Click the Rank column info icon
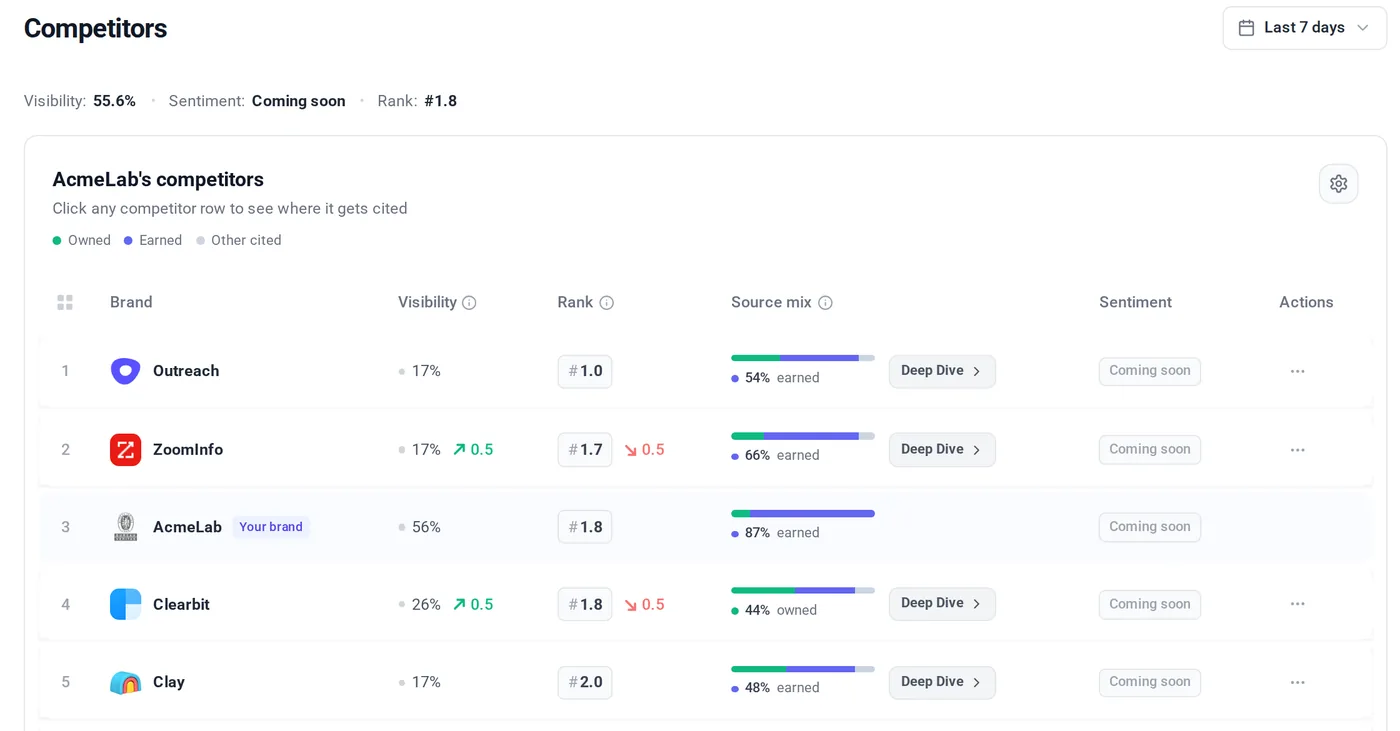1400x731 pixels. (606, 303)
